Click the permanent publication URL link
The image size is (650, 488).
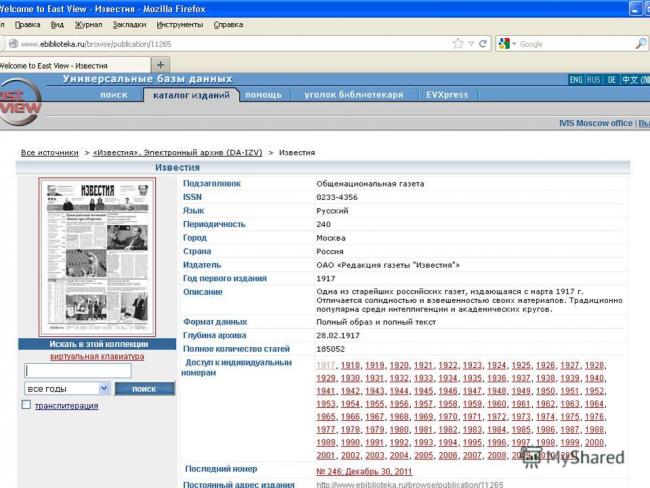(x=410, y=484)
